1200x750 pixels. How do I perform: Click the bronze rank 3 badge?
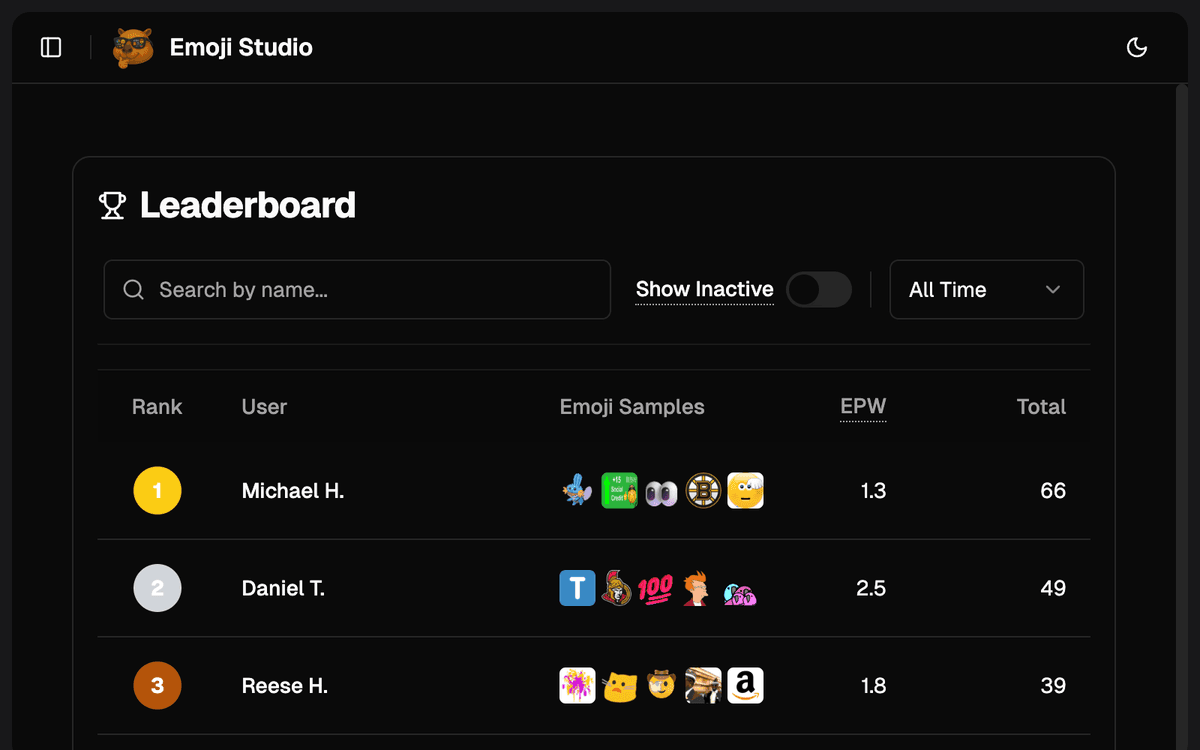[157, 686]
